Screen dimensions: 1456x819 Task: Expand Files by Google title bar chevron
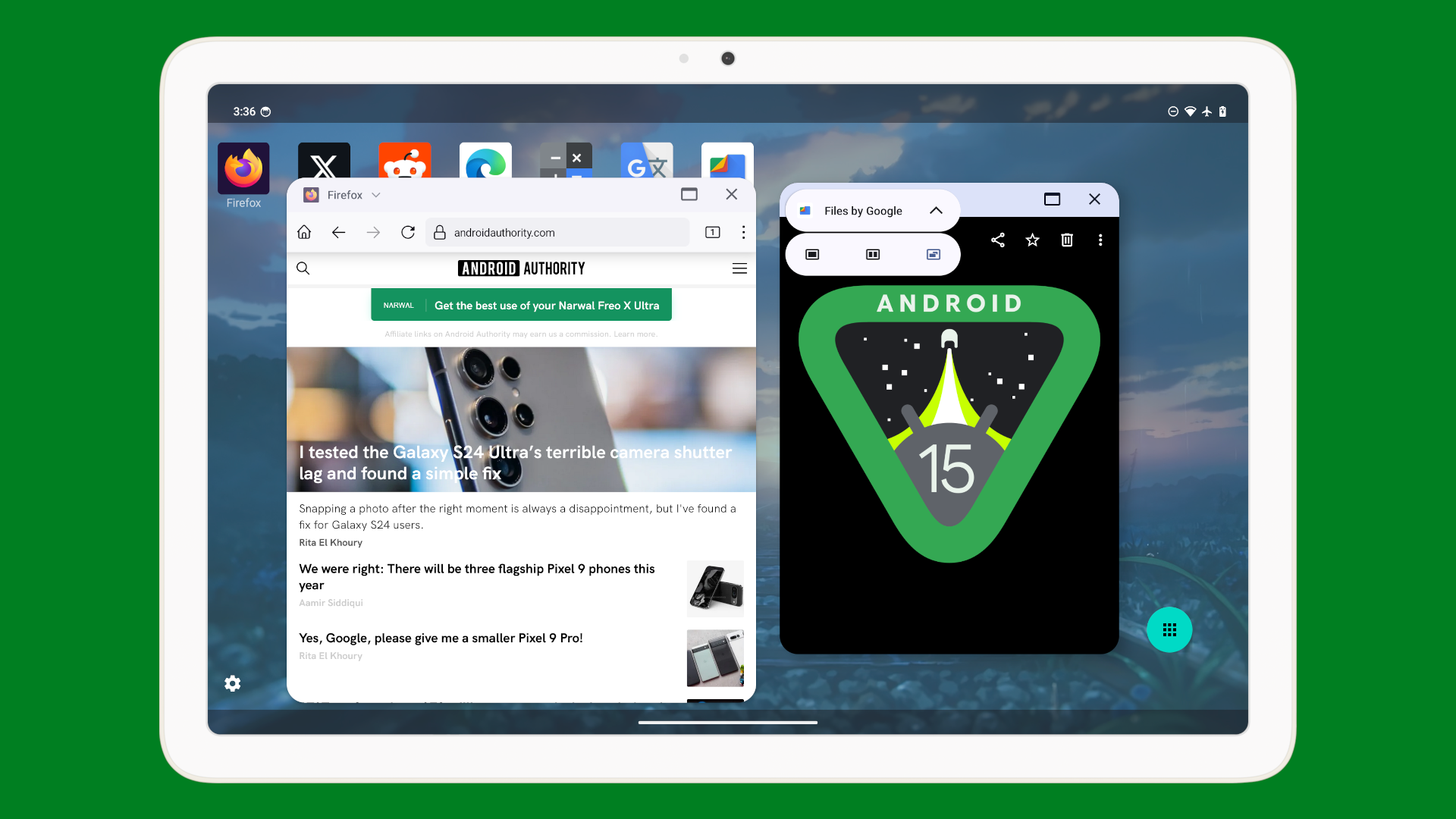pos(934,210)
